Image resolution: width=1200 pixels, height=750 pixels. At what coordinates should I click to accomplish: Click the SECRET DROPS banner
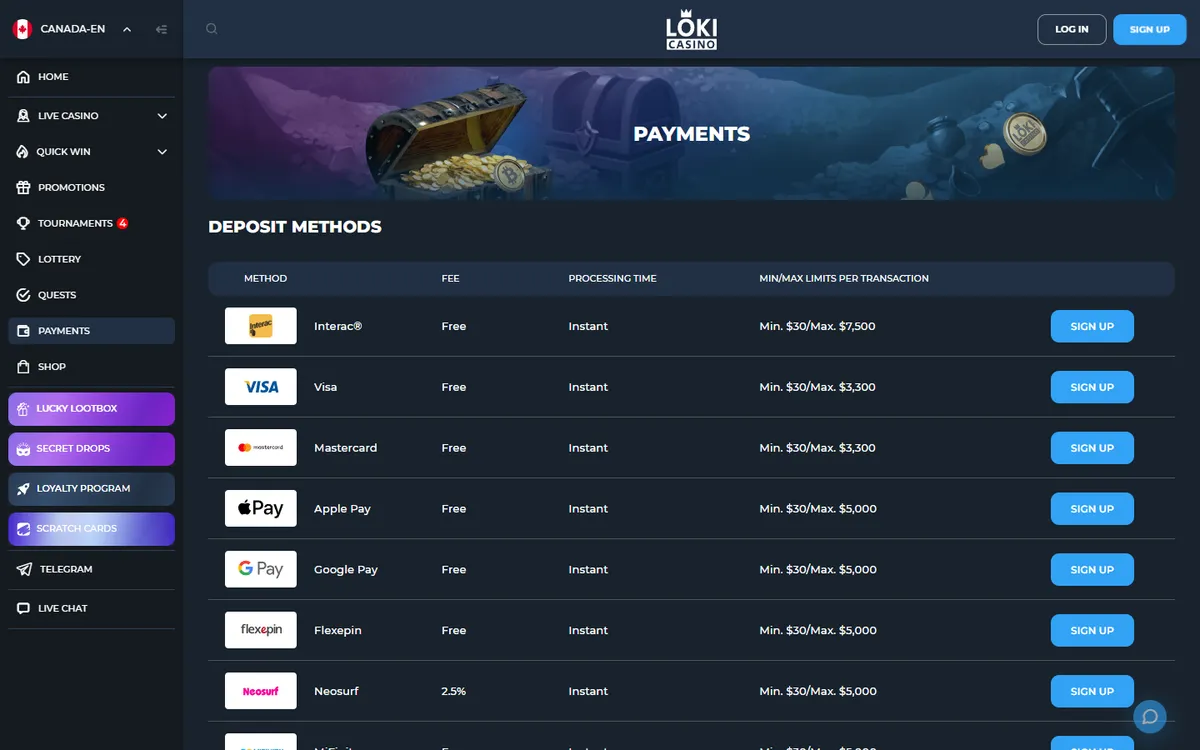(x=91, y=449)
